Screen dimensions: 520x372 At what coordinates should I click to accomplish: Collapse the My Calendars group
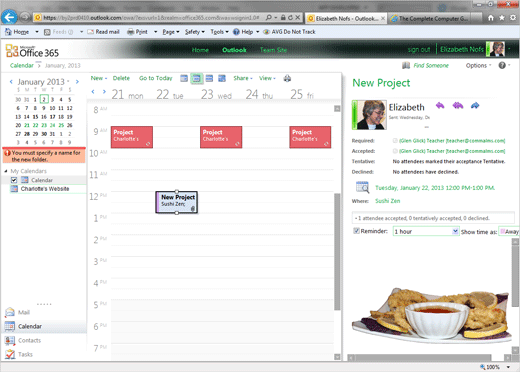(x=6, y=171)
